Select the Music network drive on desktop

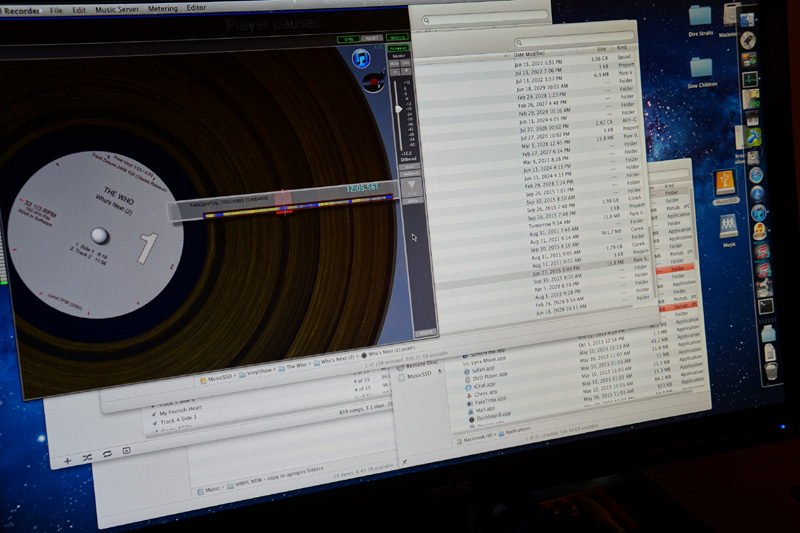(729, 231)
